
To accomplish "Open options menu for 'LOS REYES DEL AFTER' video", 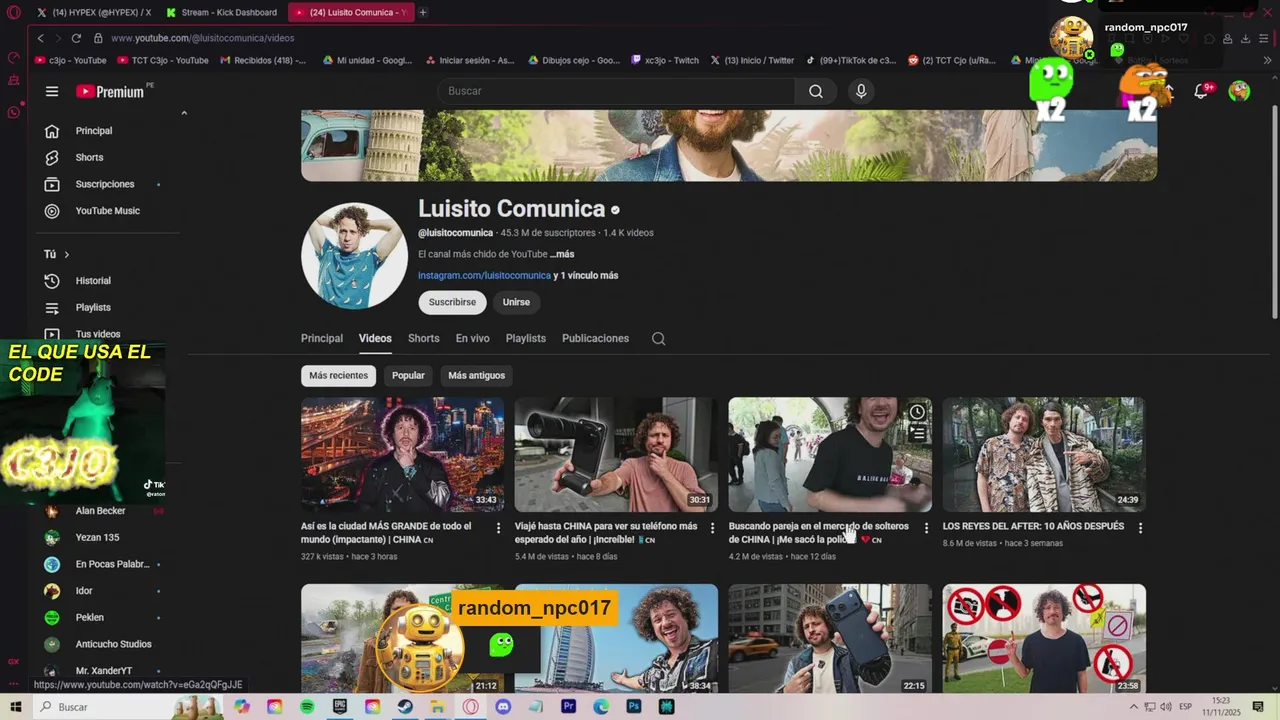I will pyautogui.click(x=1140, y=527).
